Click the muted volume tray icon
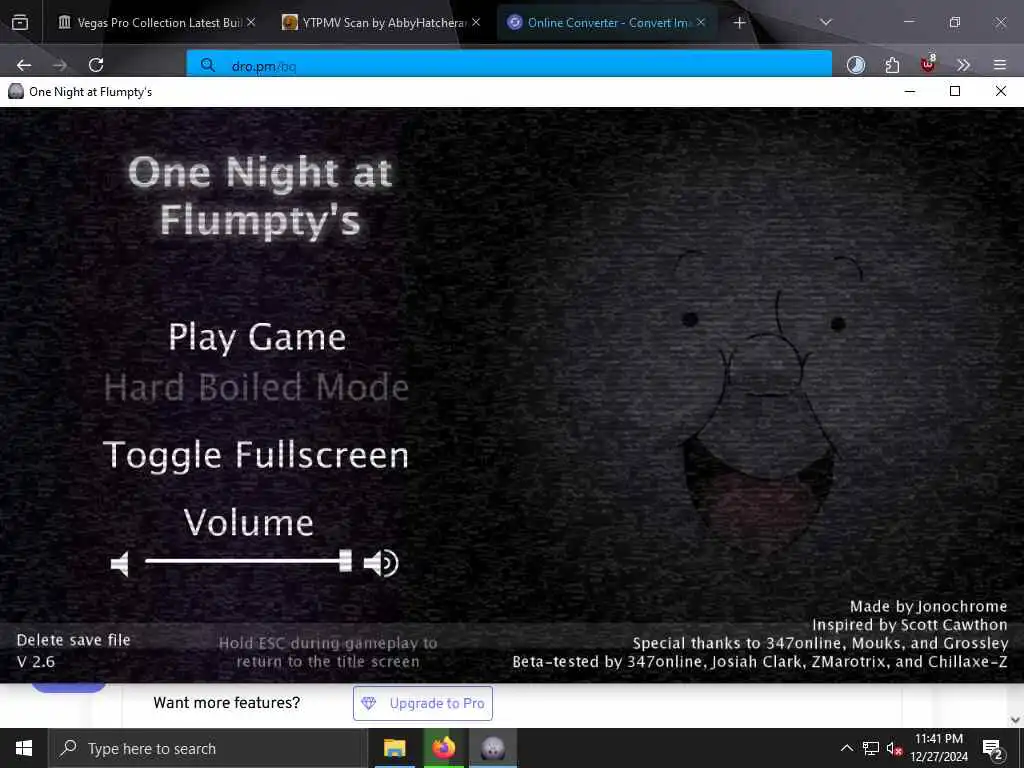The image size is (1024, 768). [x=894, y=748]
